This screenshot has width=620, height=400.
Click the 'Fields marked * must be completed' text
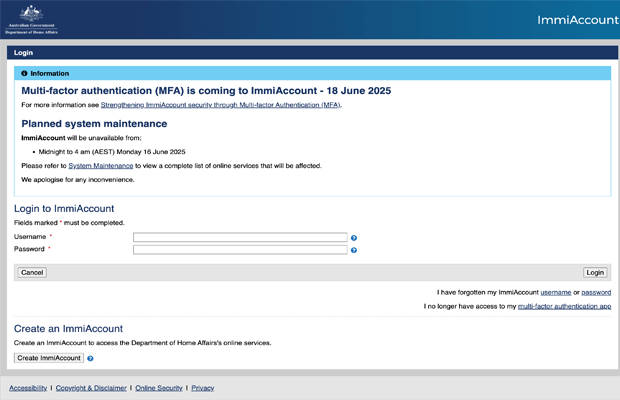pyautogui.click(x=69, y=223)
